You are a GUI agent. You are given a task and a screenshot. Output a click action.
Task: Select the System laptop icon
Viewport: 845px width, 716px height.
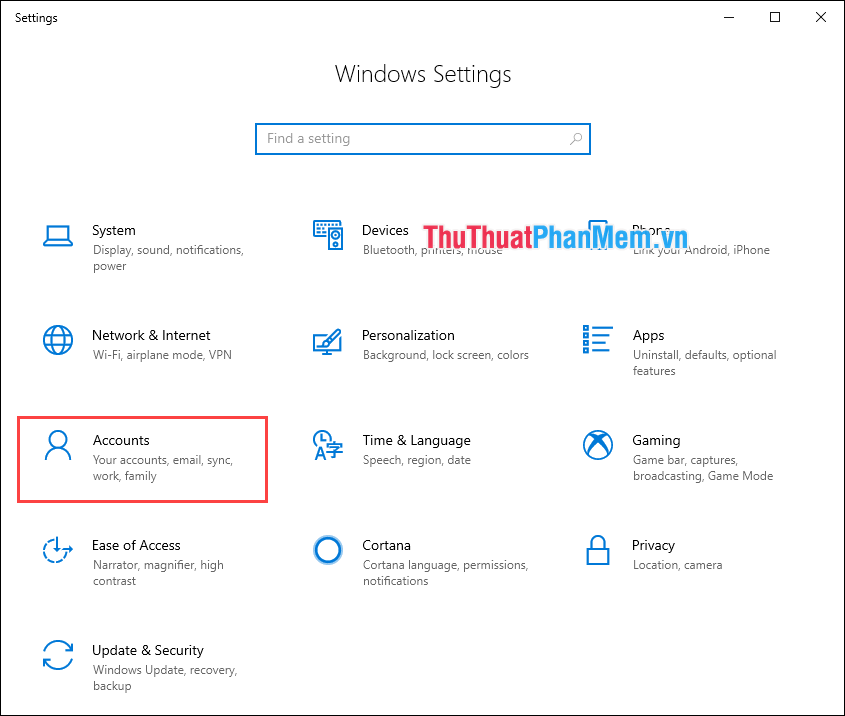click(57, 235)
